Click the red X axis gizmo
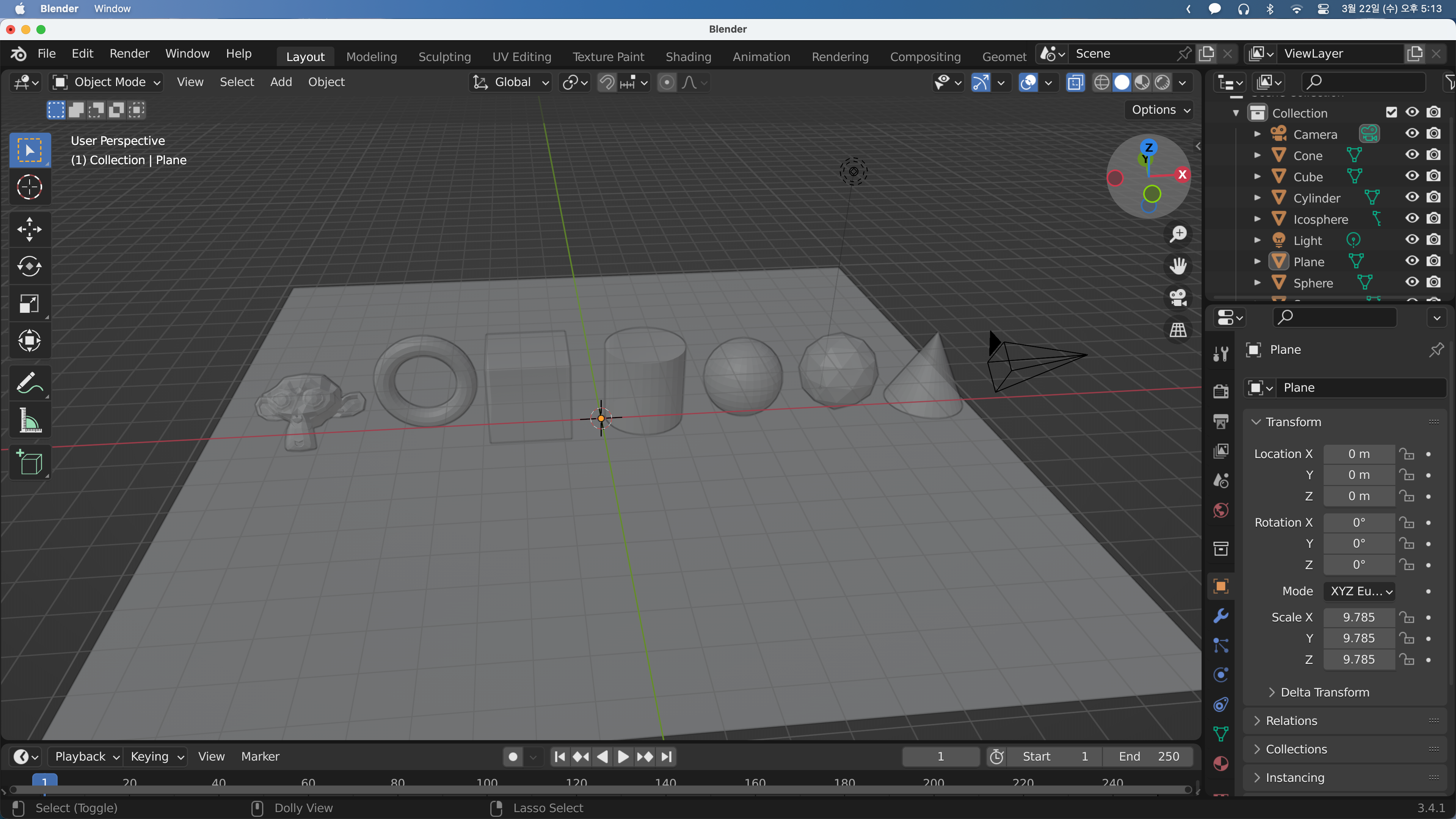The width and height of the screenshot is (1456, 819). (1182, 175)
